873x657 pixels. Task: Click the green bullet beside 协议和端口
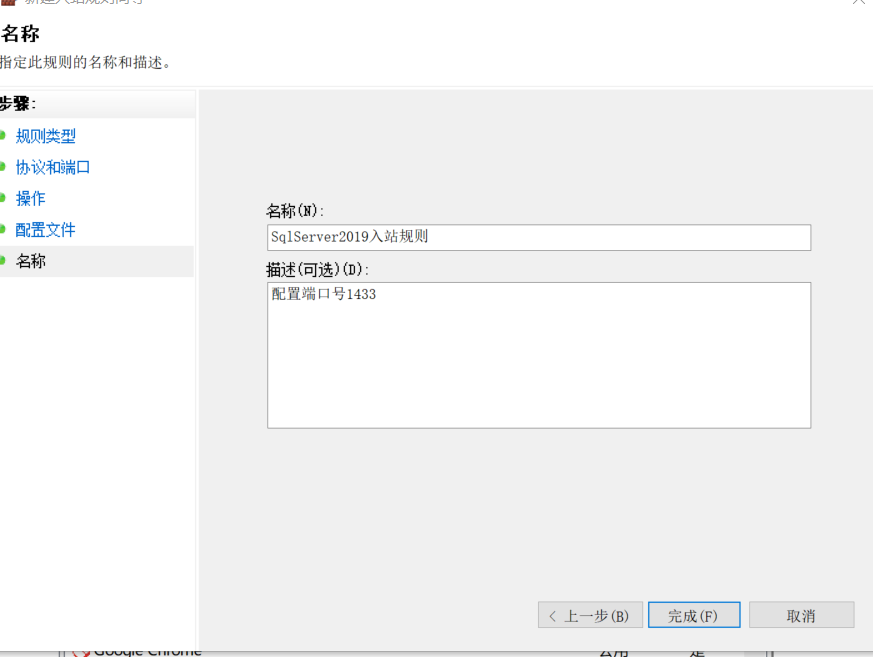coord(2,166)
